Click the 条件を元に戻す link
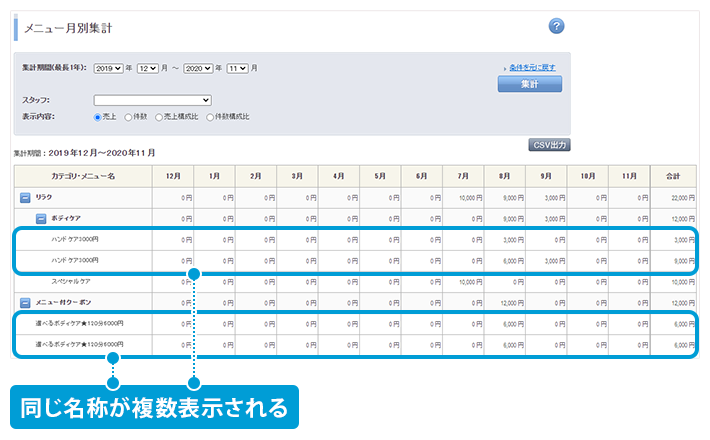Viewport: 710px width, 440px height. coord(533,67)
